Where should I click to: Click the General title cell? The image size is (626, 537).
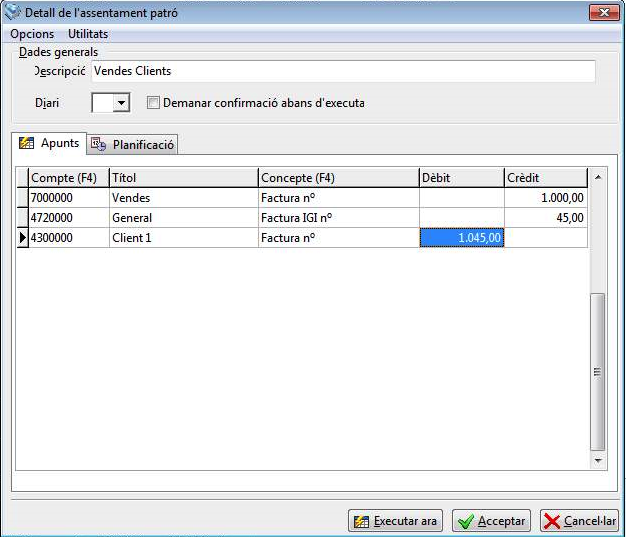click(x=184, y=218)
